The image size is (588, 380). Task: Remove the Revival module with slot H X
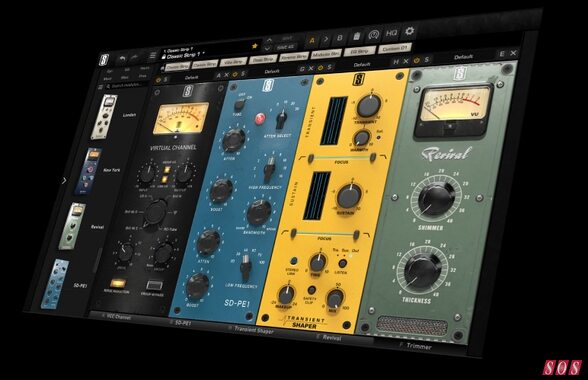[x=406, y=61]
